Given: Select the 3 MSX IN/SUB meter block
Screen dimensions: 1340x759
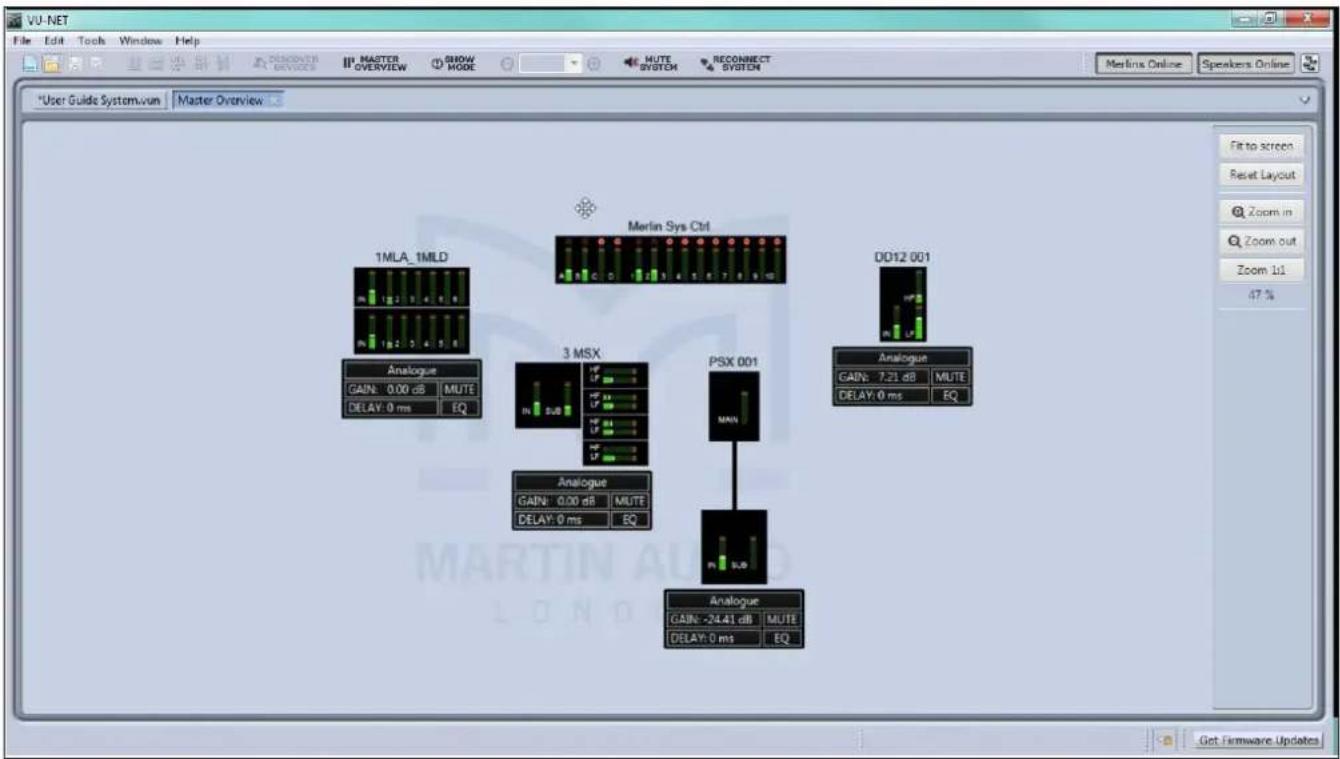Looking at the screenshot, I should (x=548, y=396).
